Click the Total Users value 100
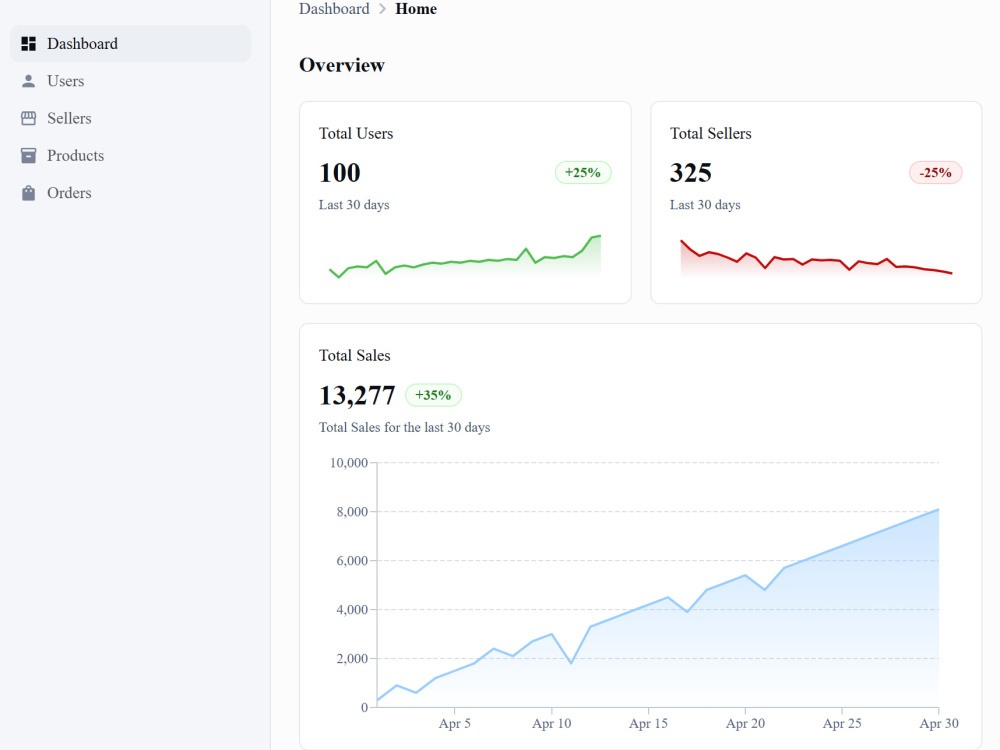The image size is (1000, 750). tap(340, 173)
